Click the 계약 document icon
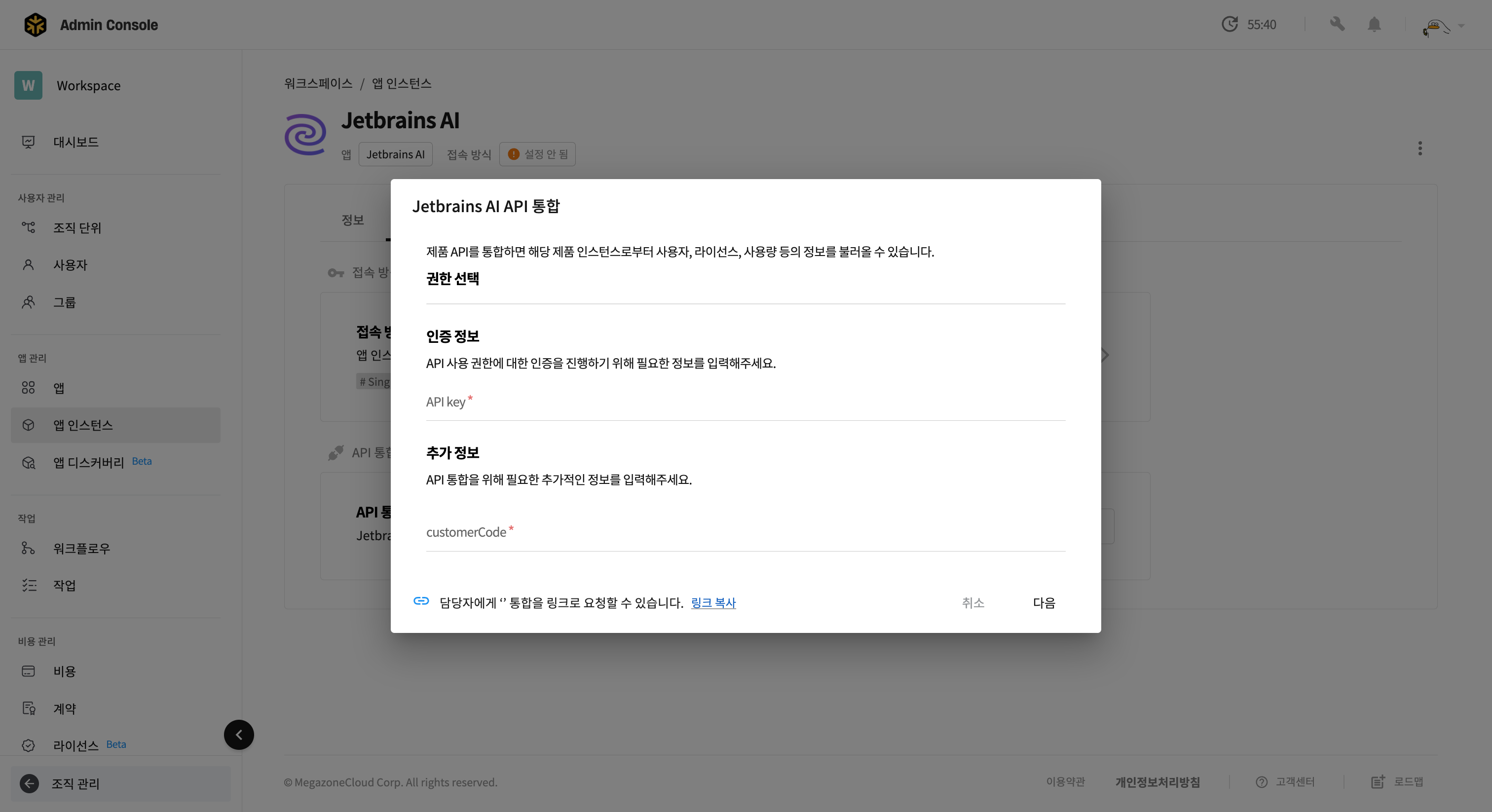The image size is (1492, 812). [x=29, y=708]
